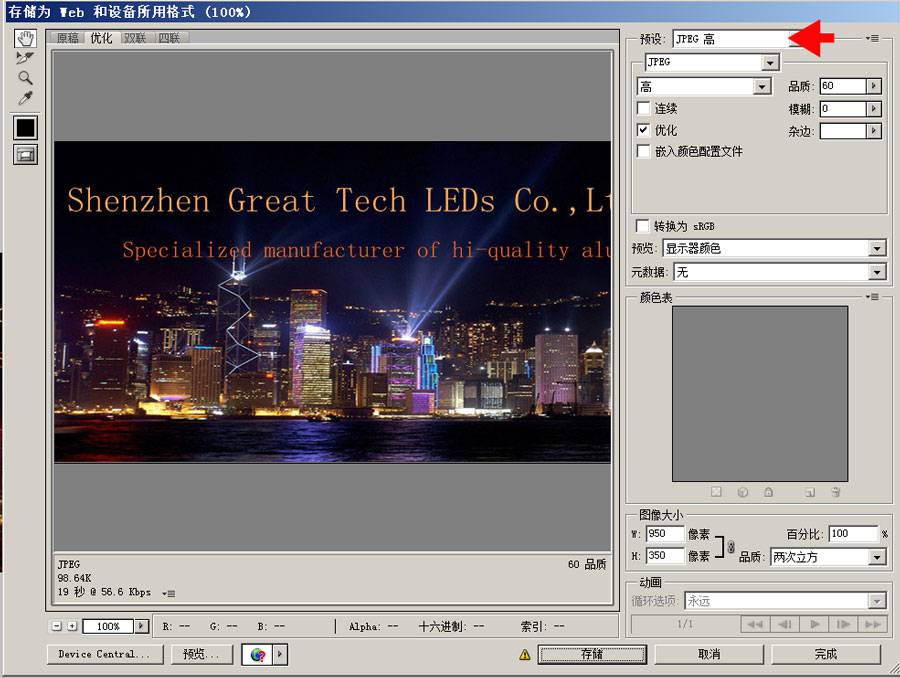Expand the JPEG file format dropdown

point(769,62)
